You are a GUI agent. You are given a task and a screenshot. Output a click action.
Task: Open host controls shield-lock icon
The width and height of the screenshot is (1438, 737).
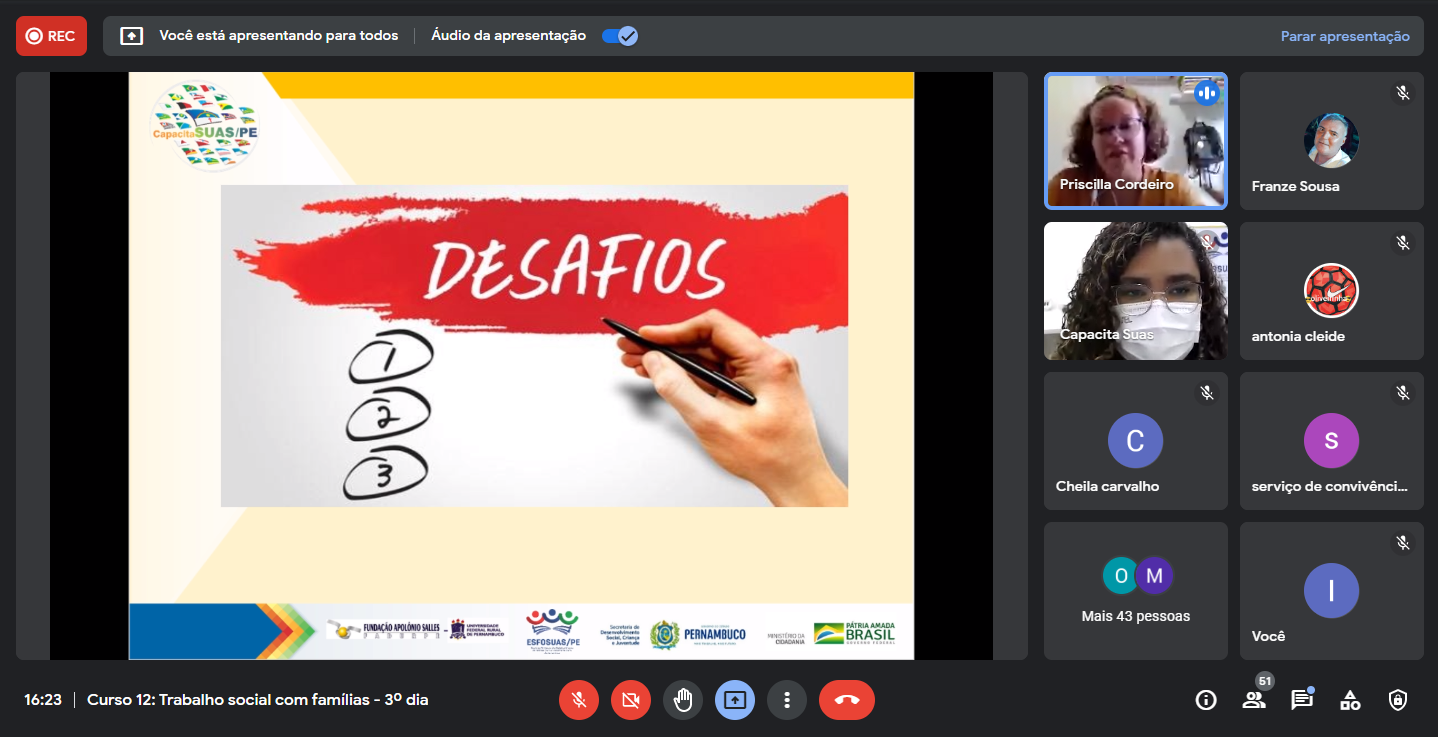[1398, 700]
